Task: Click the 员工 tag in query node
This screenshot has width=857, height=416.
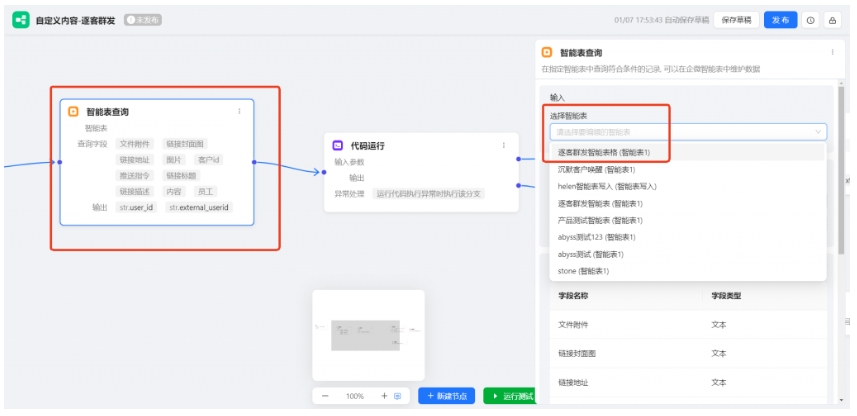Action: pos(206,192)
